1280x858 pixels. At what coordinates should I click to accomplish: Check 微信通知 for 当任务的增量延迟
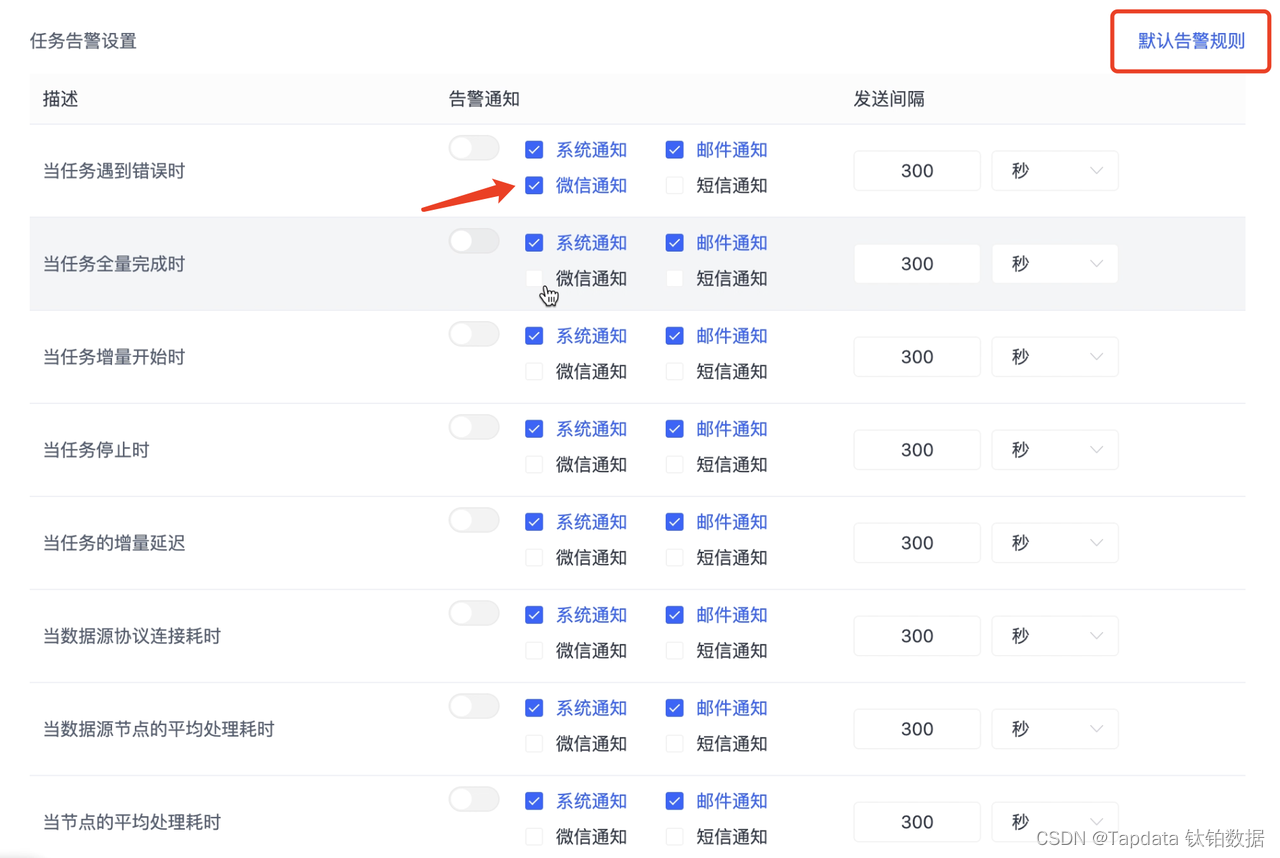click(x=534, y=557)
